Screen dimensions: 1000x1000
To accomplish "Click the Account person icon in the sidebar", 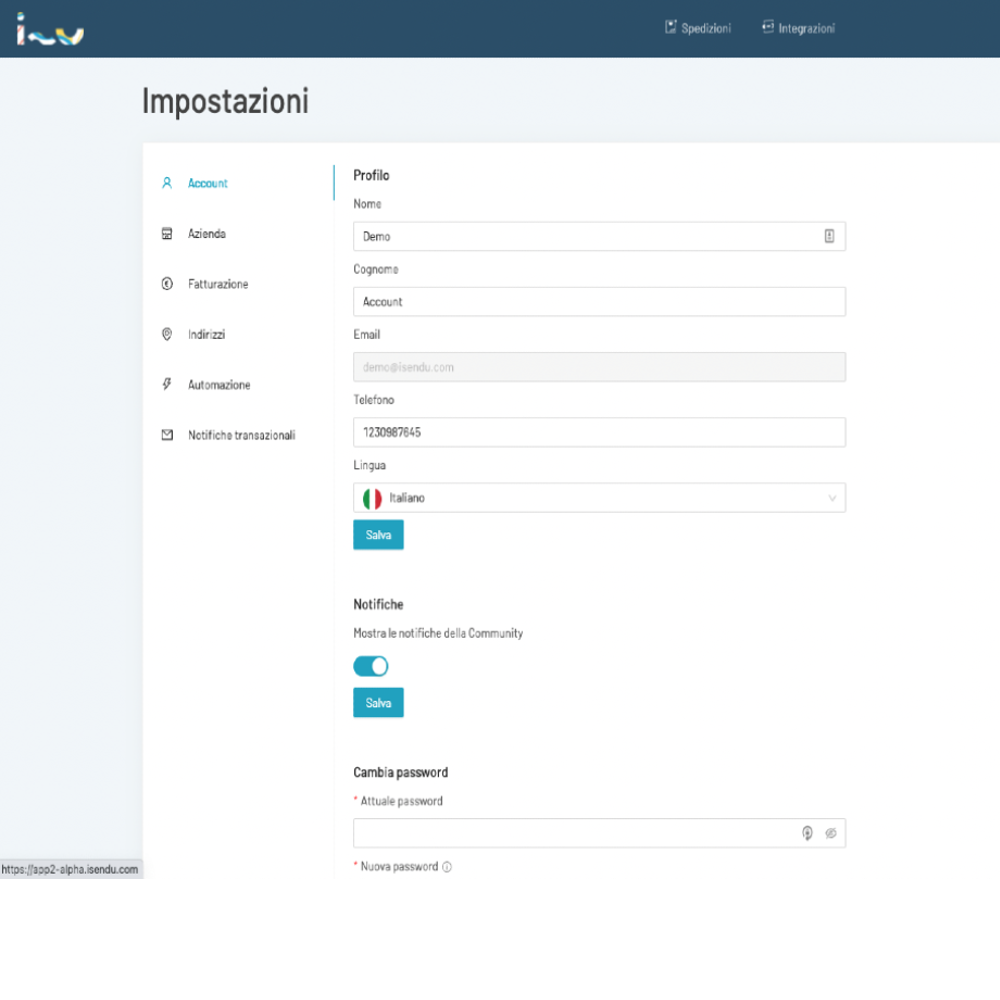I will (x=167, y=183).
